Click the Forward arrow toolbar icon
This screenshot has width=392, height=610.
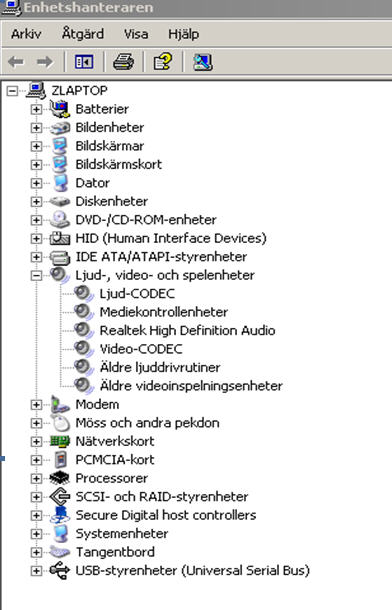[x=45, y=62]
